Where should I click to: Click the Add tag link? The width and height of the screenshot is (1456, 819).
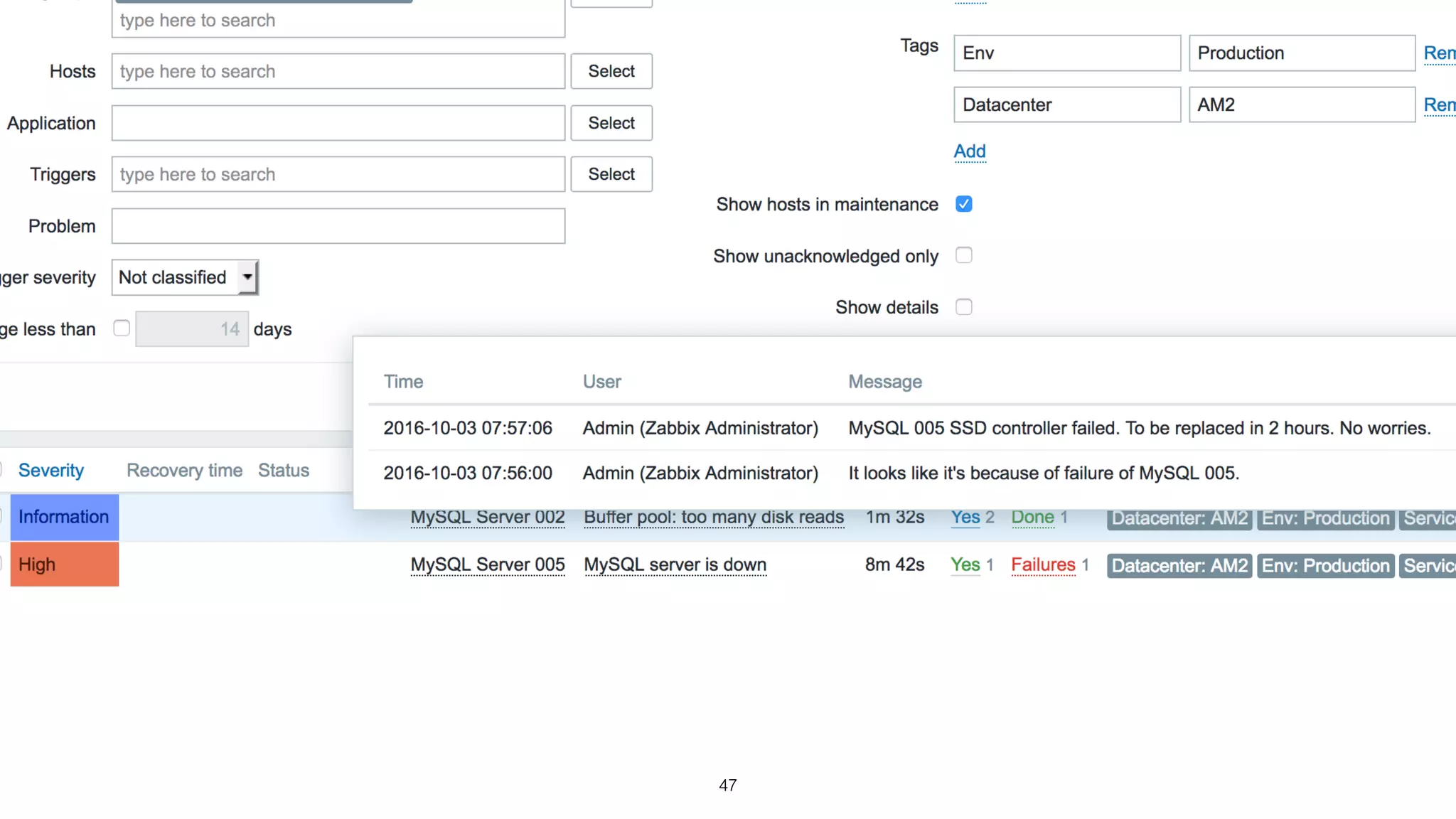(x=969, y=151)
